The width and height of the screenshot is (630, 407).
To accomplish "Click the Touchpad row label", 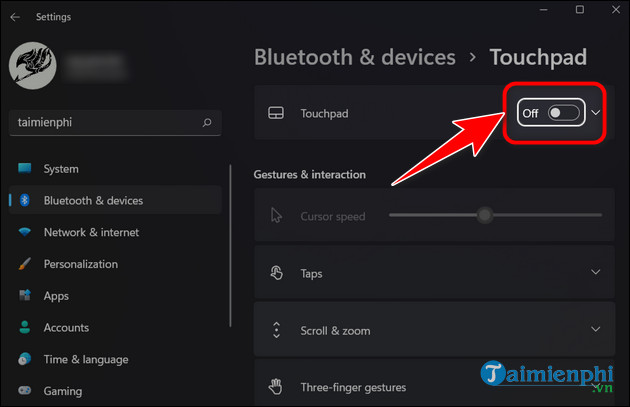I will (325, 114).
